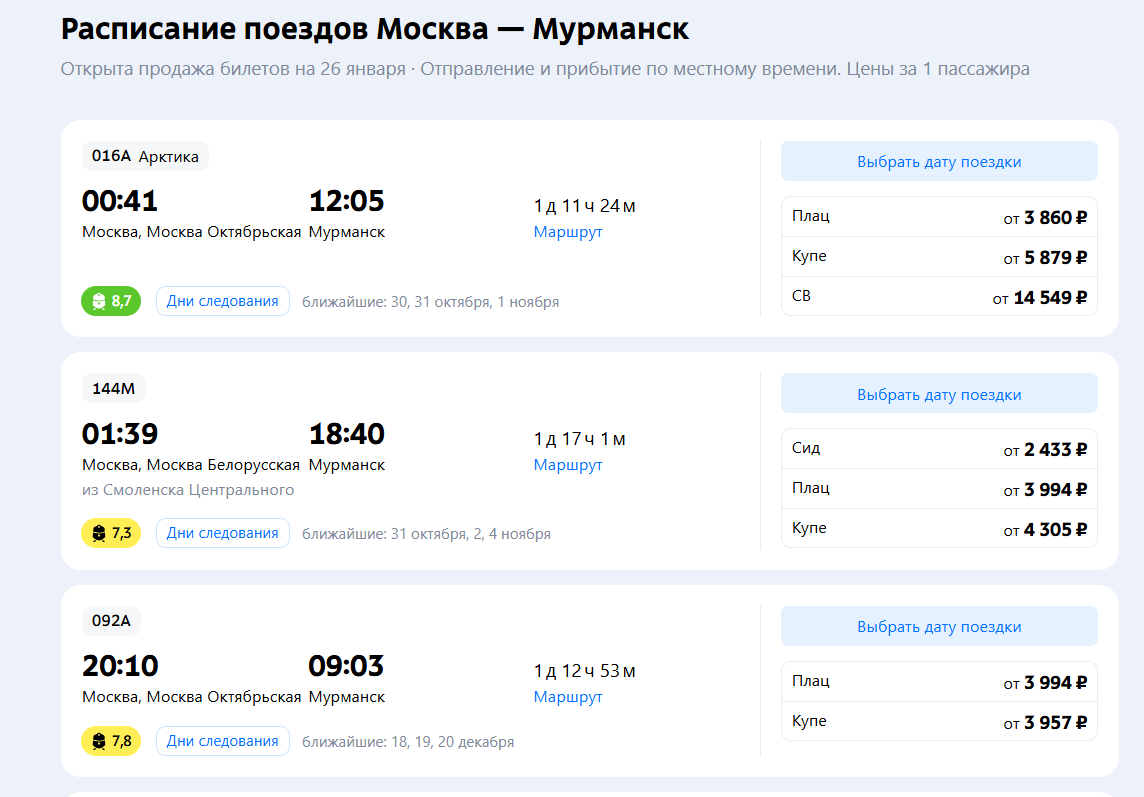Select СВ fare from 14 549 ₽
The image size is (1144, 797).
click(x=939, y=296)
